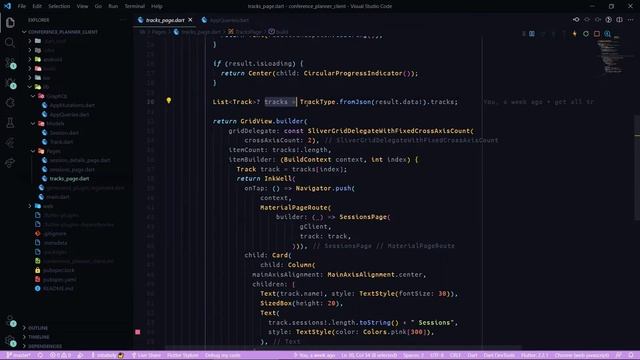Image resolution: width=640 pixels, height=360 pixels.
Task: Open the widget inspector magnifier icon
Action: pos(608,34)
